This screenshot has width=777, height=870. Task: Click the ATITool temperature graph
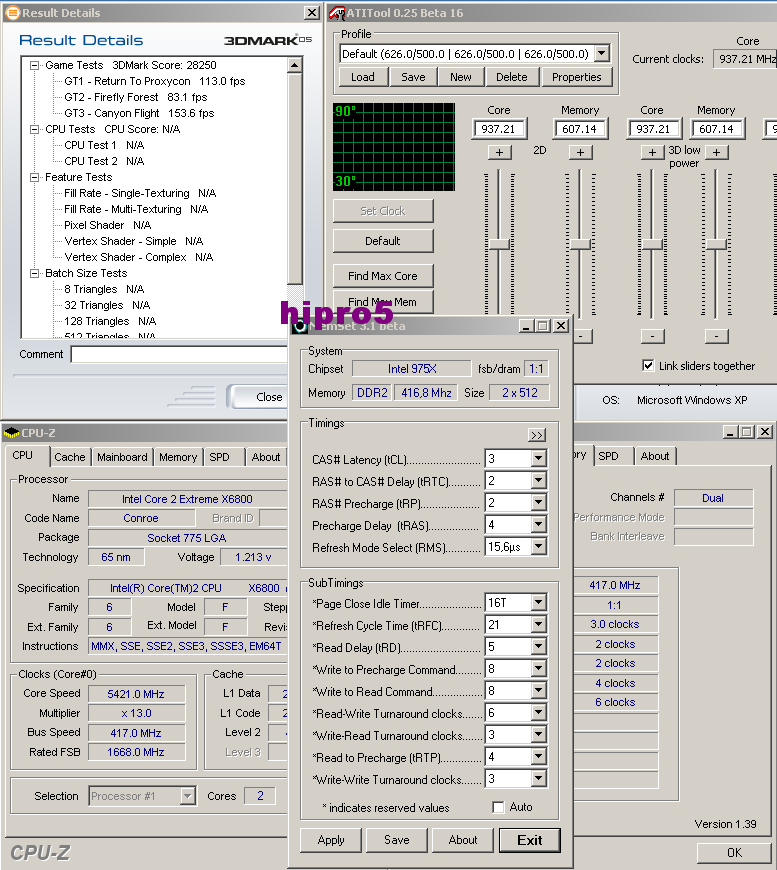(x=394, y=147)
